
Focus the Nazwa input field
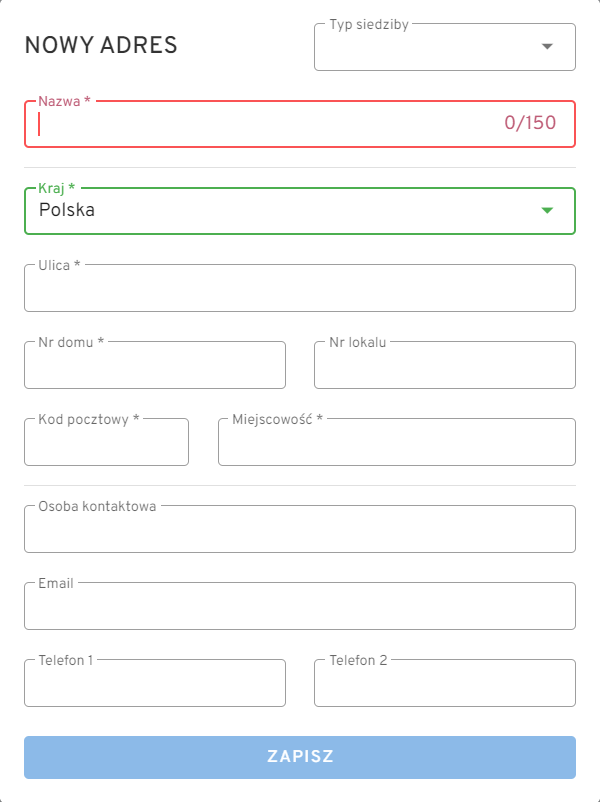point(260,124)
